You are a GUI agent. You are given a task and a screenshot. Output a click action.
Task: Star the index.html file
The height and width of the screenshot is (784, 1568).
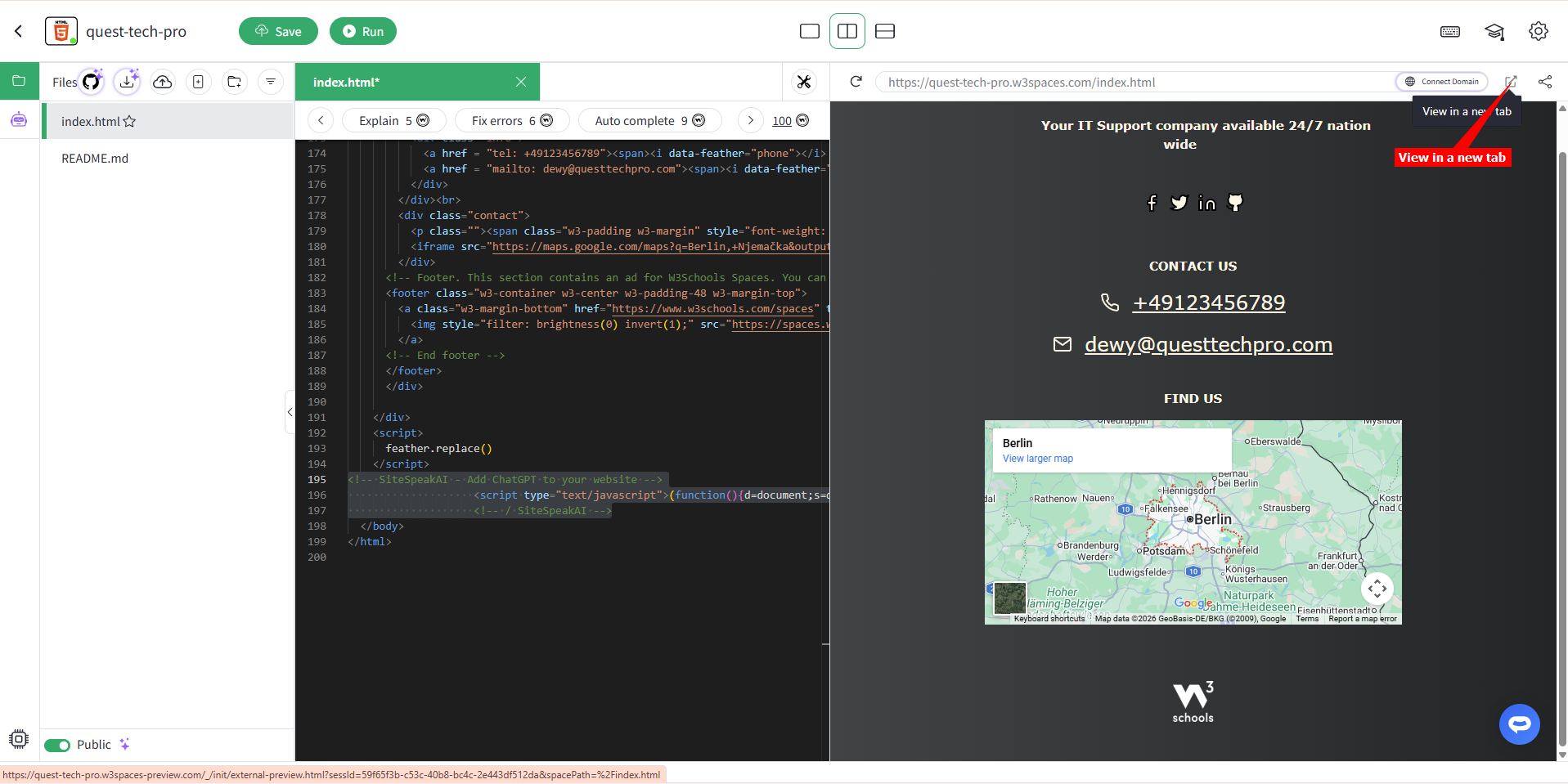click(x=129, y=121)
